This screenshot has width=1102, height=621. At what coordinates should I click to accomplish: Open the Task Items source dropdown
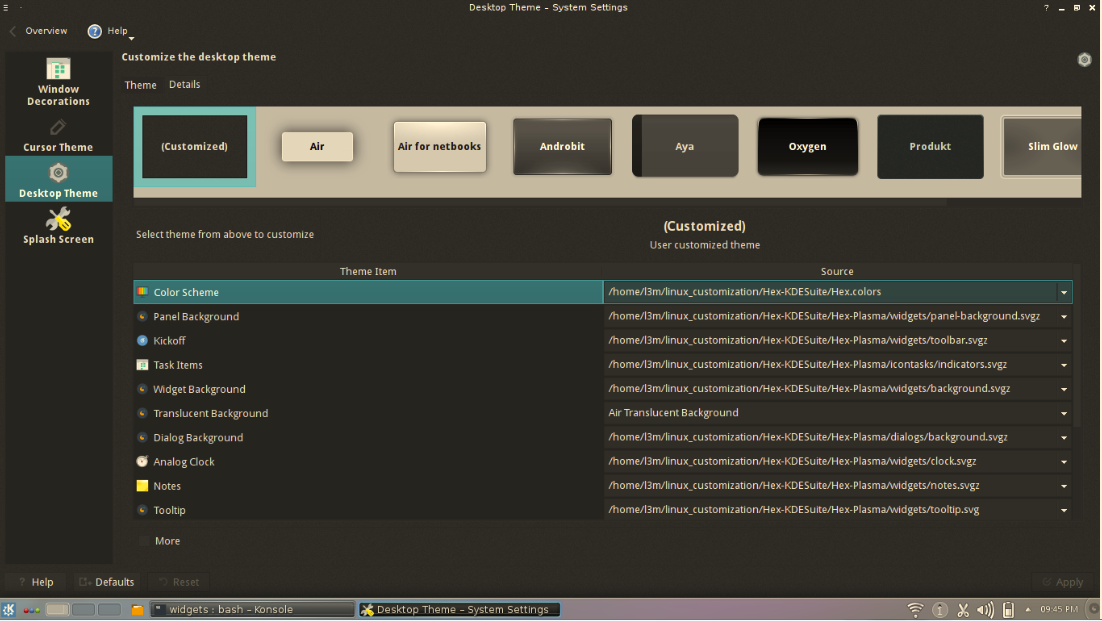click(x=1064, y=365)
